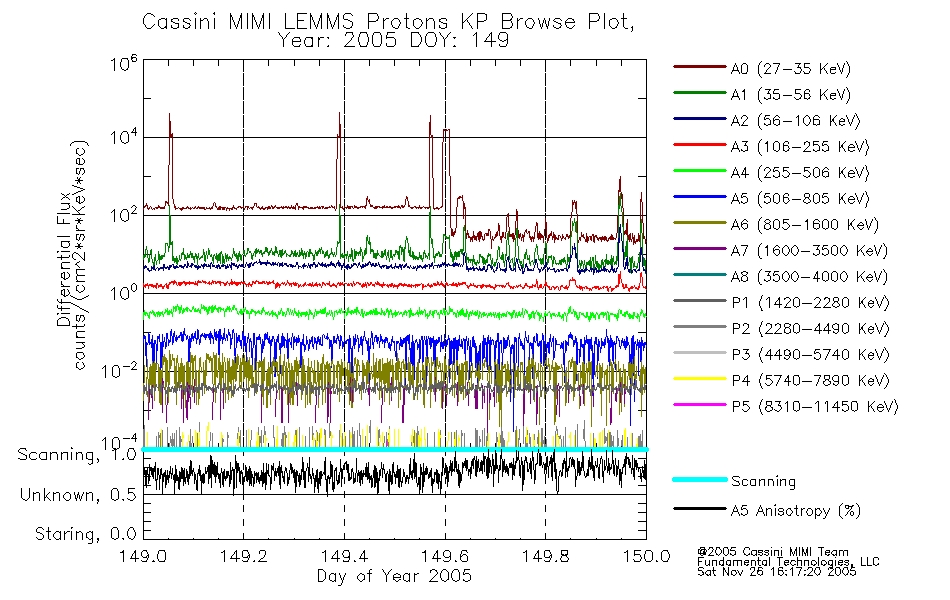Click the red A3 legend line
Viewport: 950px width, 600px height.
700,145
